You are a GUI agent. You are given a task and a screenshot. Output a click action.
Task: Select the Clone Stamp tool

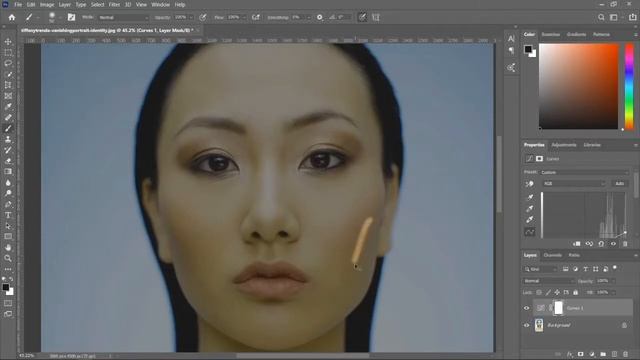[x=8, y=139]
